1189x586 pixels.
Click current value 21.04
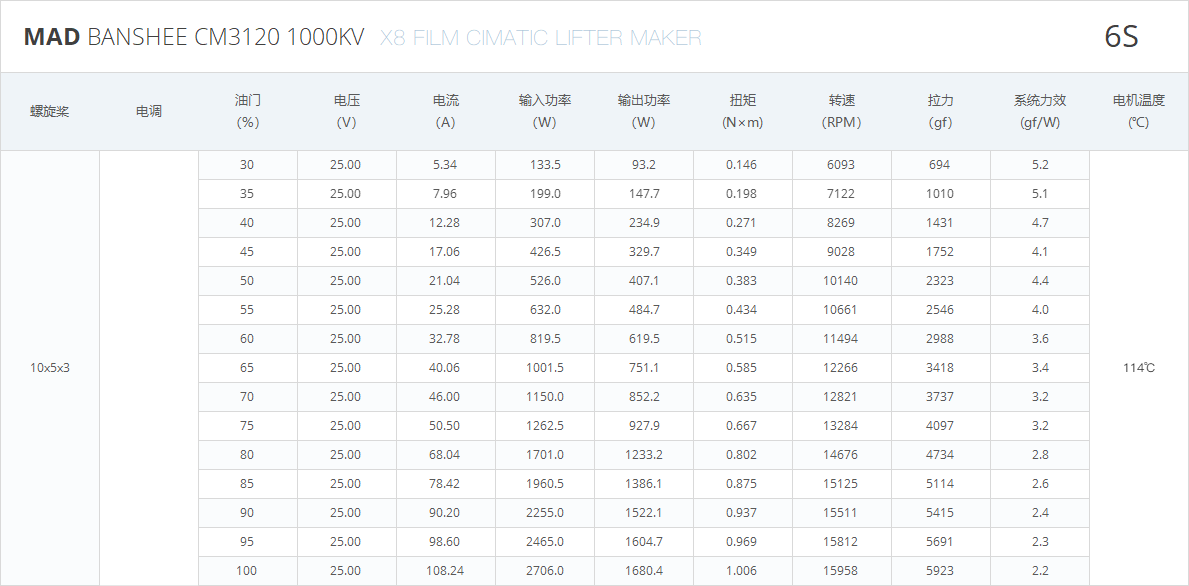tap(444, 280)
